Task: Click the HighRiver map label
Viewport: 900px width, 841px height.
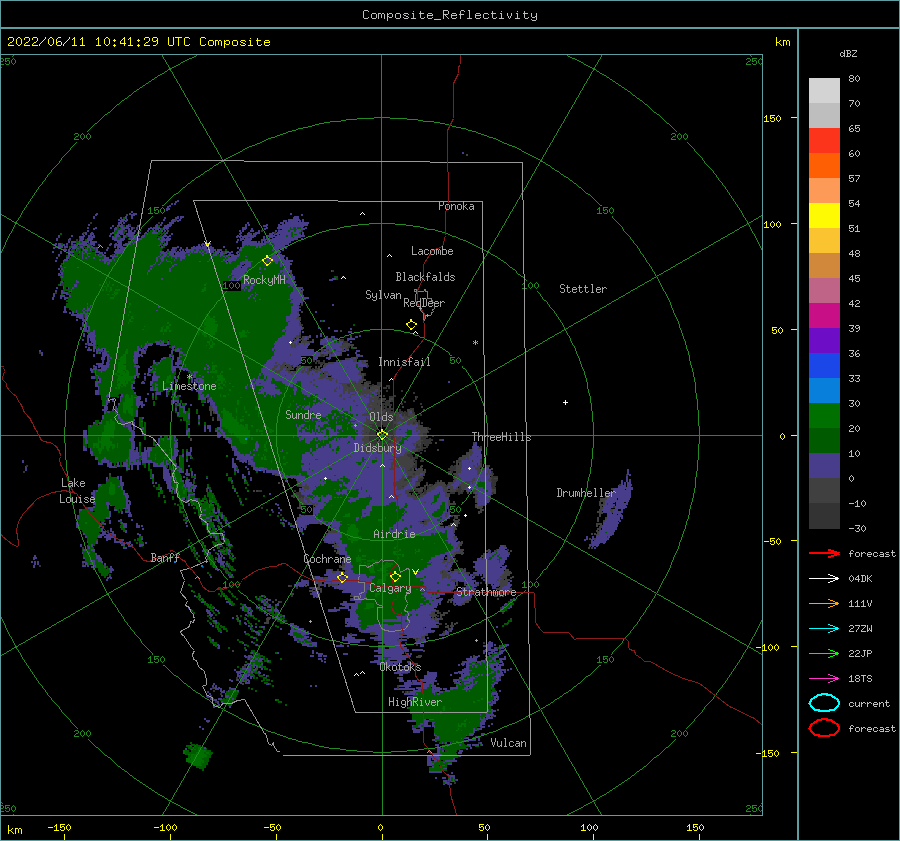Action: tap(414, 702)
